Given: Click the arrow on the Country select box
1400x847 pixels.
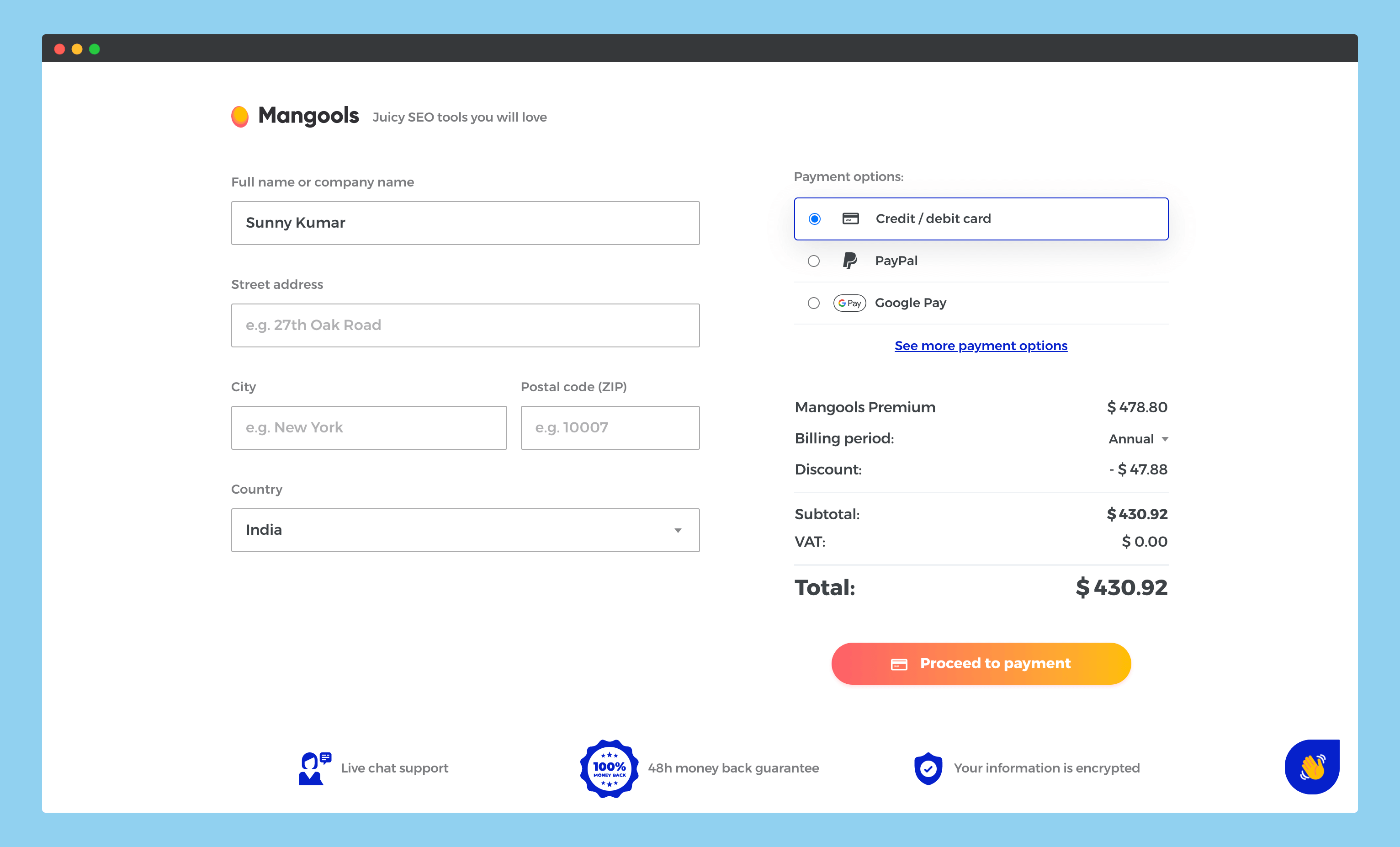Looking at the screenshot, I should pos(678,530).
